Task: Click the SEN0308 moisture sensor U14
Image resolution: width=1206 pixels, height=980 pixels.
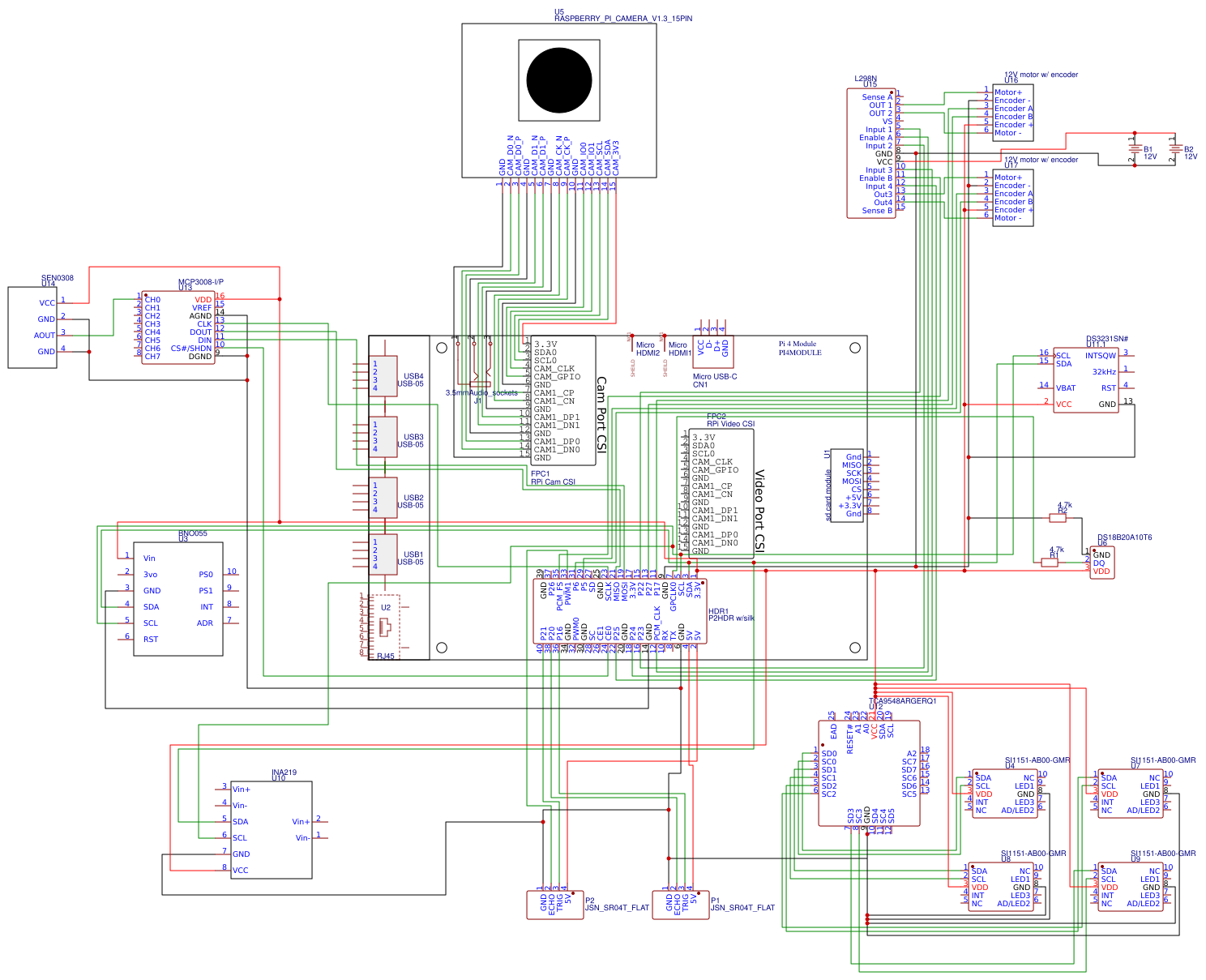Action: pos(31,328)
